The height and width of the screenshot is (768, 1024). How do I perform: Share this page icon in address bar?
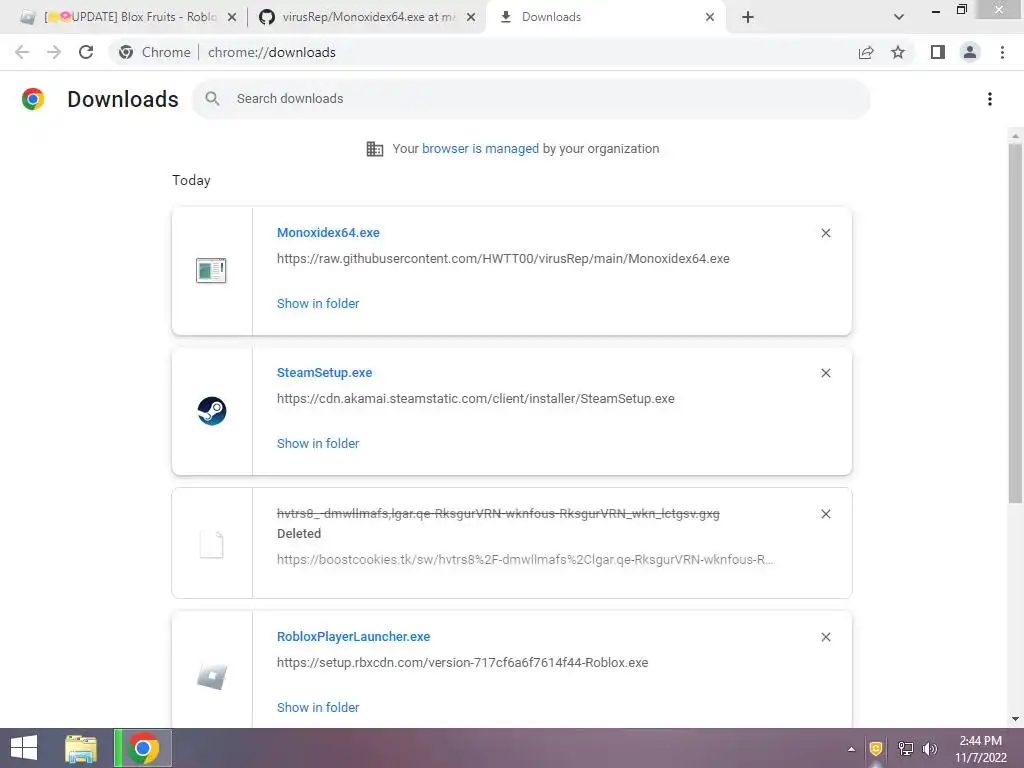click(x=866, y=52)
